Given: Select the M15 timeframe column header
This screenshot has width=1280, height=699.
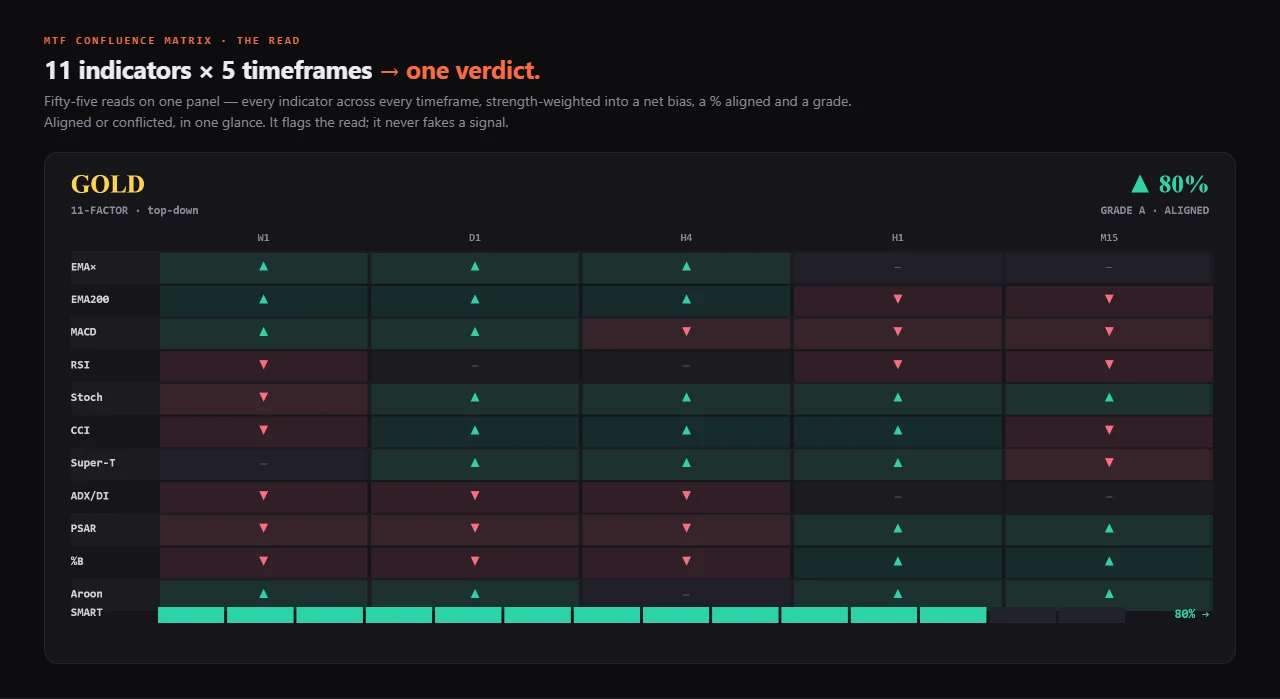Looking at the screenshot, I should (1109, 238).
